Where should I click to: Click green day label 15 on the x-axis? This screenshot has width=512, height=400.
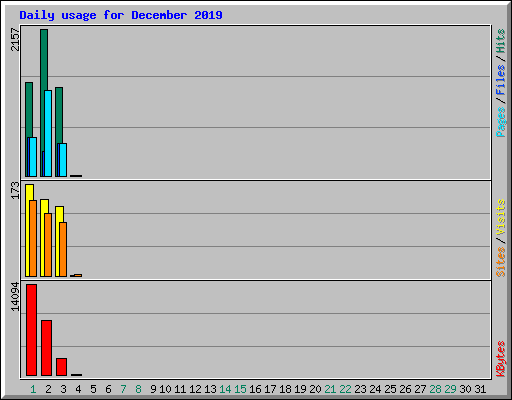click(240, 389)
